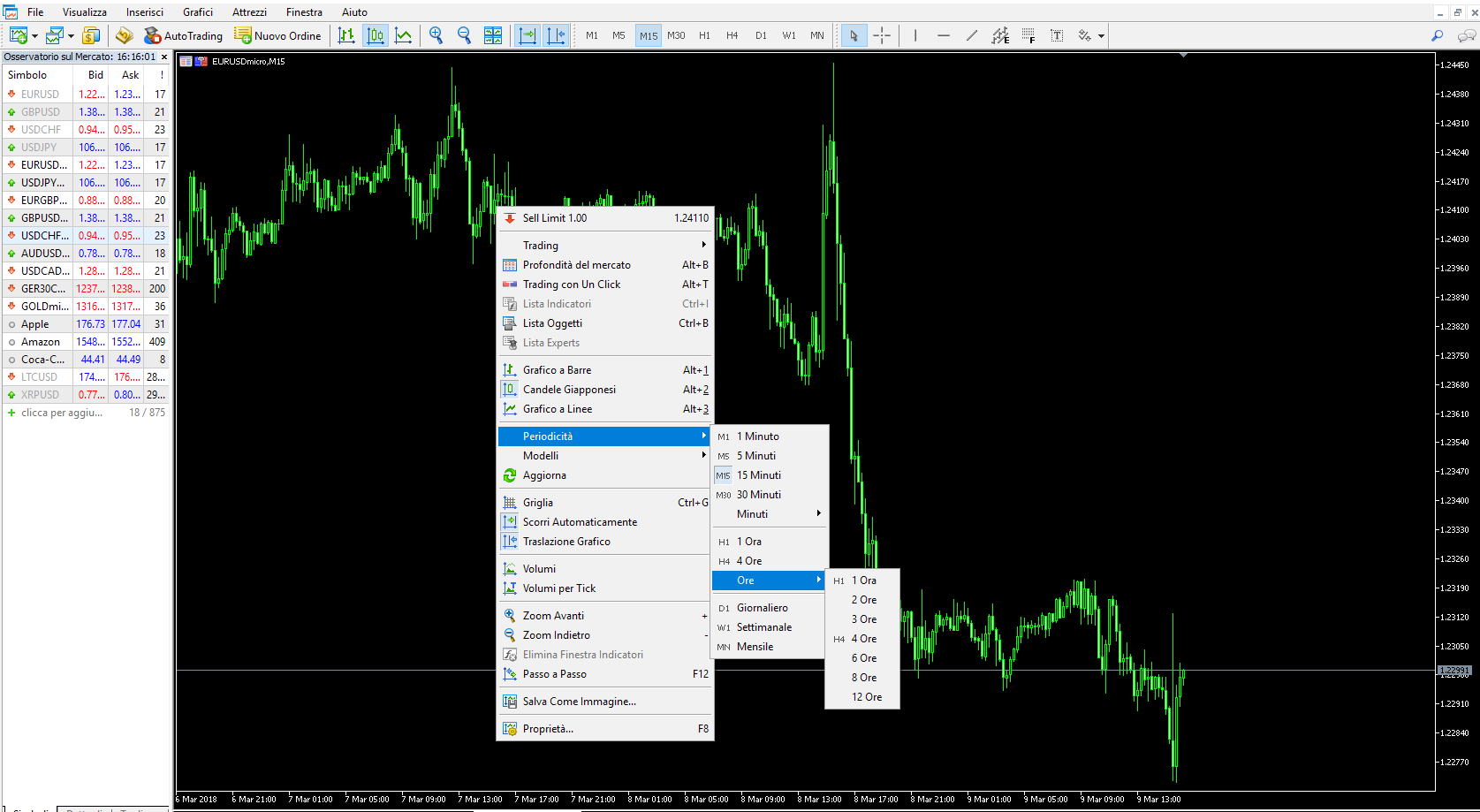Click 'clicca per aggiungere' symbol row

click(87, 413)
